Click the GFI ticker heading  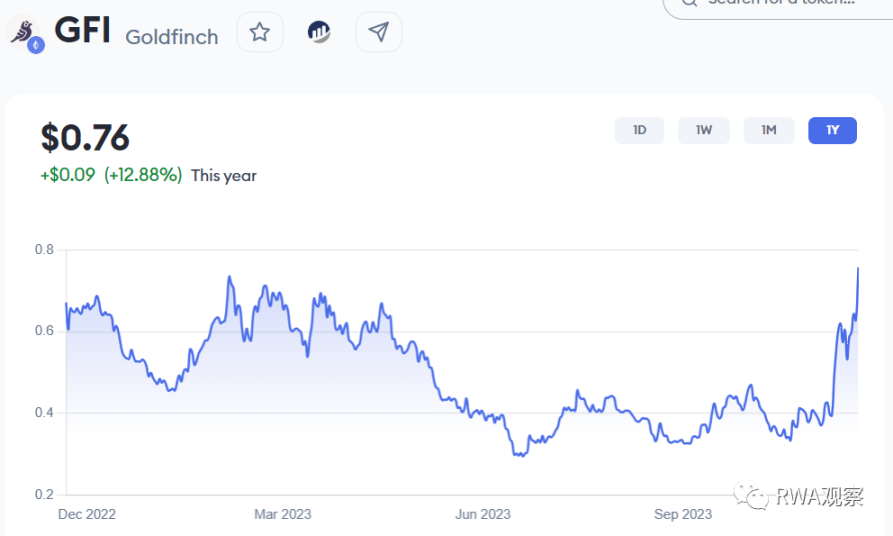[82, 31]
